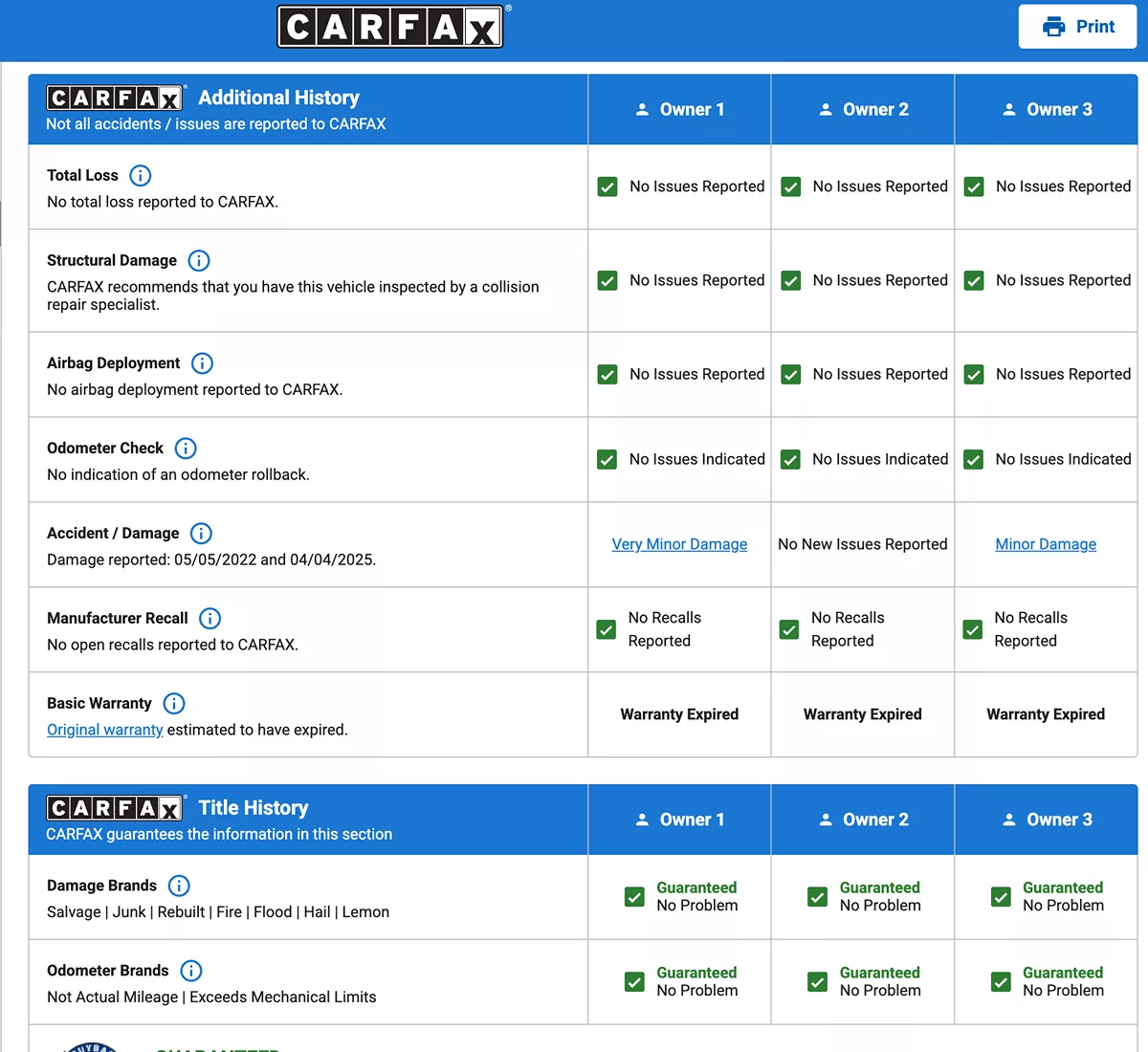This screenshot has width=1148, height=1052.
Task: Click Owner 3 Damage Brands guaranteed checkmark
Action: click(1001, 897)
